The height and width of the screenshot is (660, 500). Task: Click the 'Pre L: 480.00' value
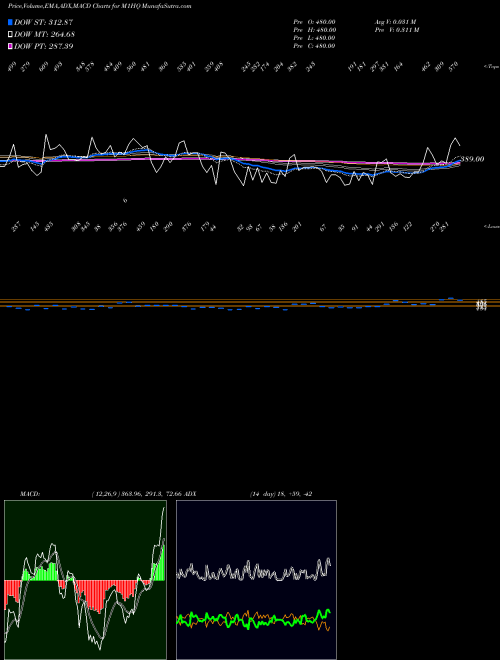pyautogui.click(x=314, y=38)
